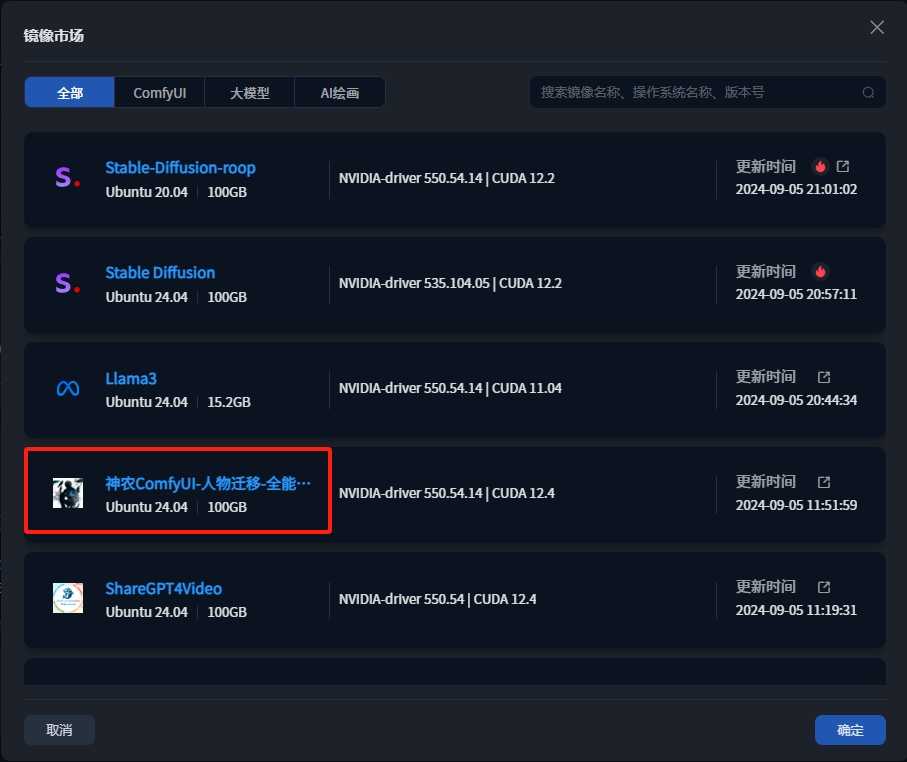Click the 确定 button

[850, 730]
